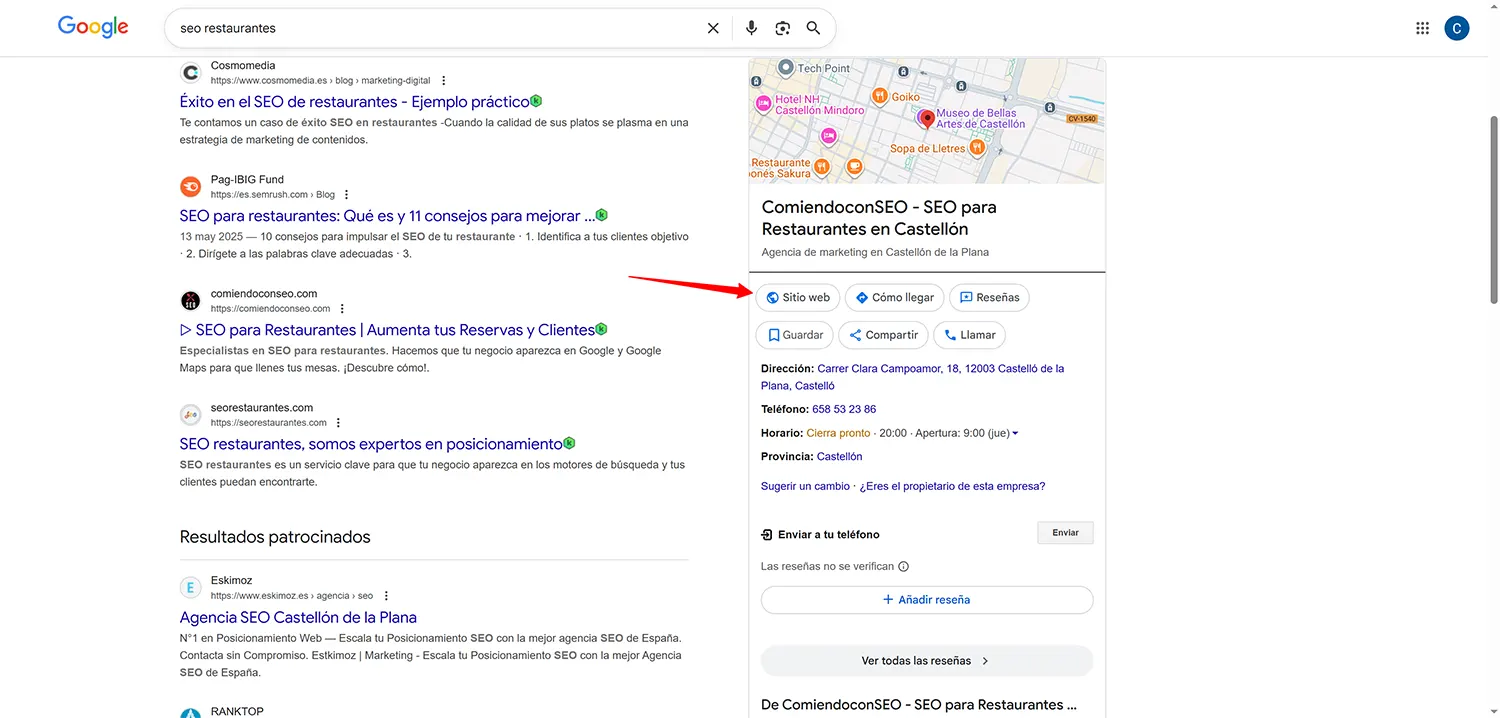The height and width of the screenshot is (718, 1500).
Task: Click the 'Compartir' button
Action: (x=884, y=335)
